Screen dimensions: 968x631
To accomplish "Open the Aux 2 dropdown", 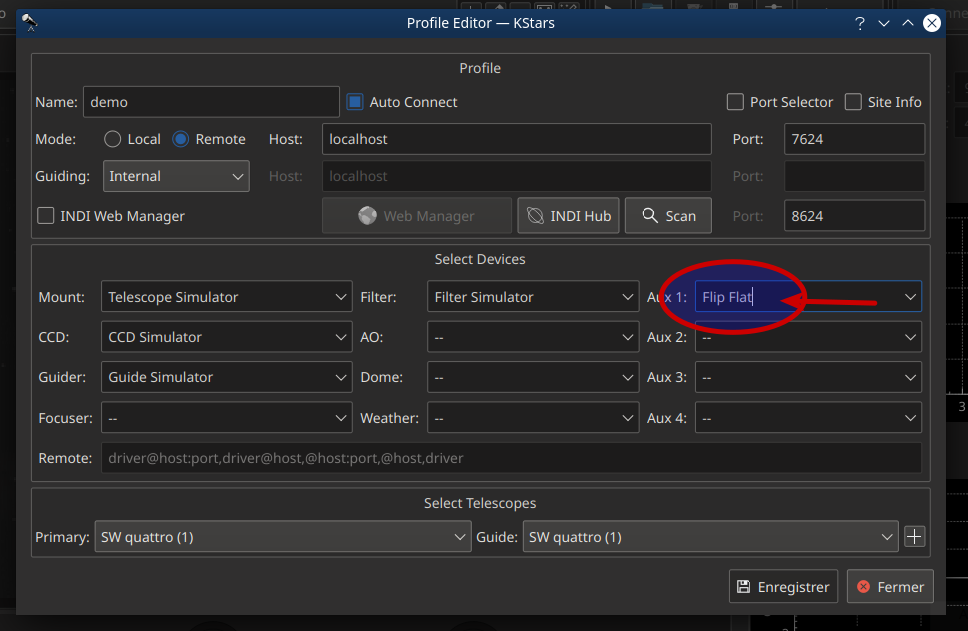I will [x=808, y=337].
